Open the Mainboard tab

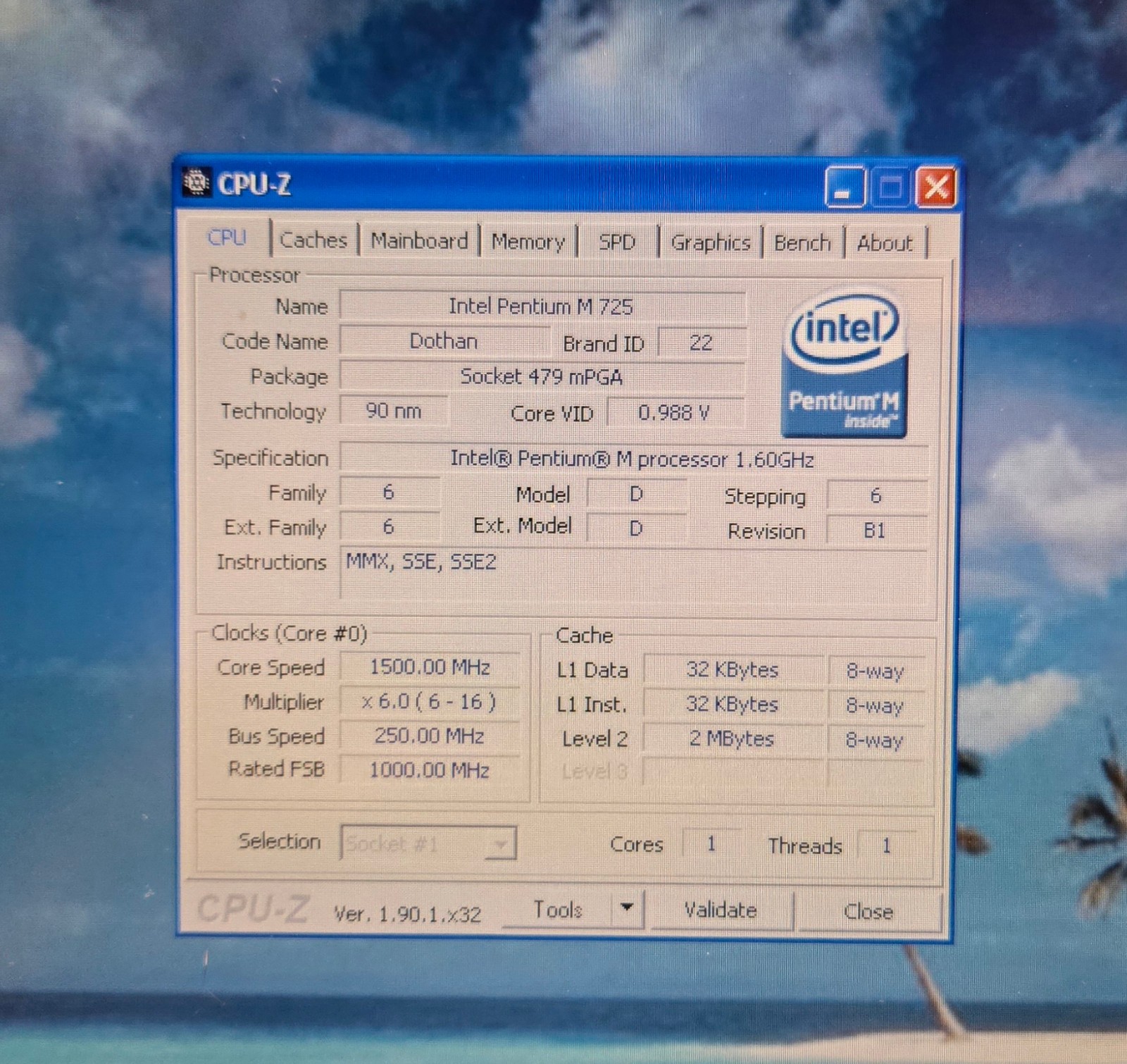(x=419, y=241)
